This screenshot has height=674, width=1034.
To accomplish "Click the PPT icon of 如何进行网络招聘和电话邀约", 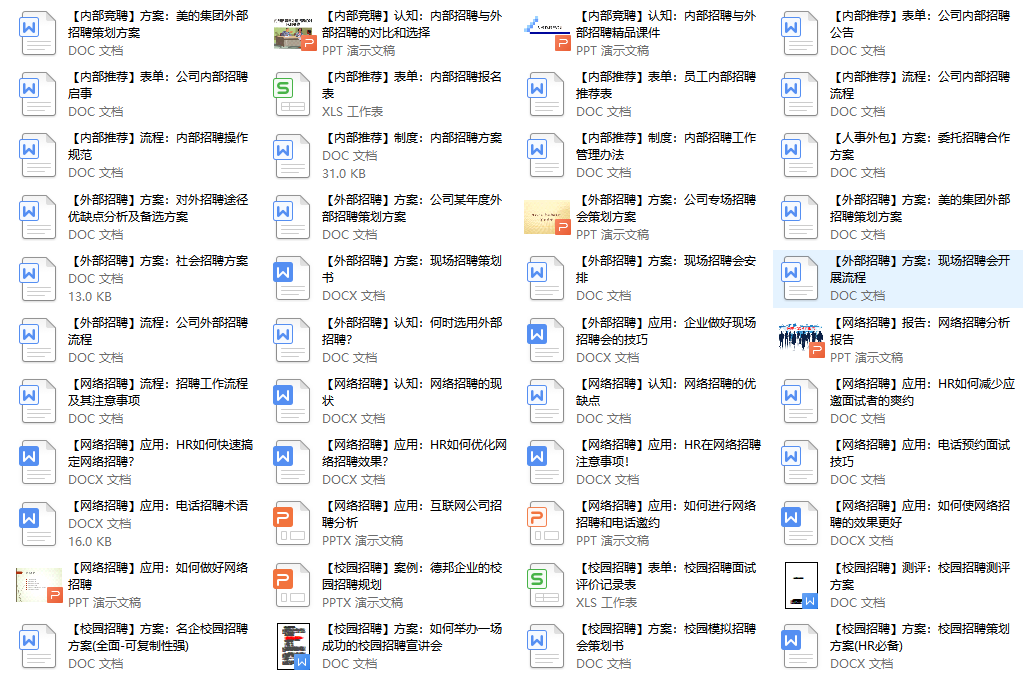I will (546, 524).
